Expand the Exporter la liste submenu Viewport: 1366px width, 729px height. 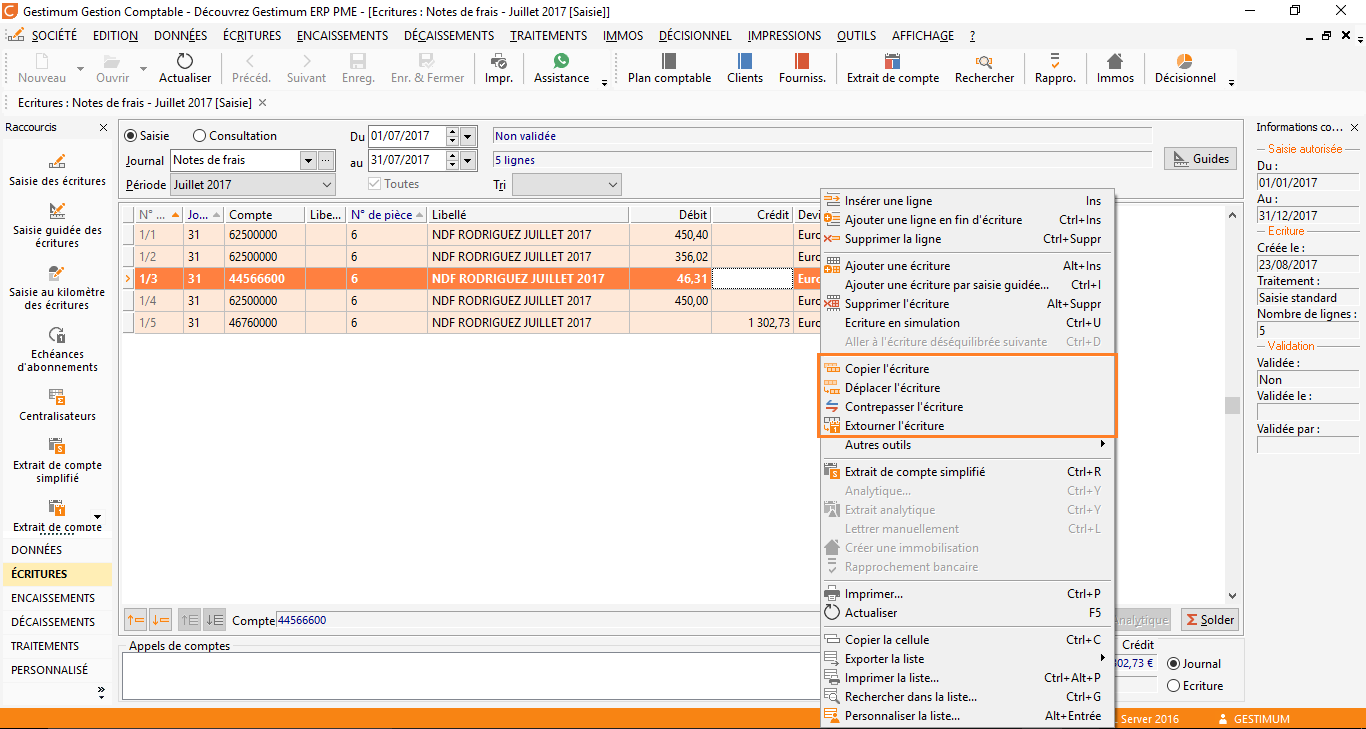click(966, 659)
